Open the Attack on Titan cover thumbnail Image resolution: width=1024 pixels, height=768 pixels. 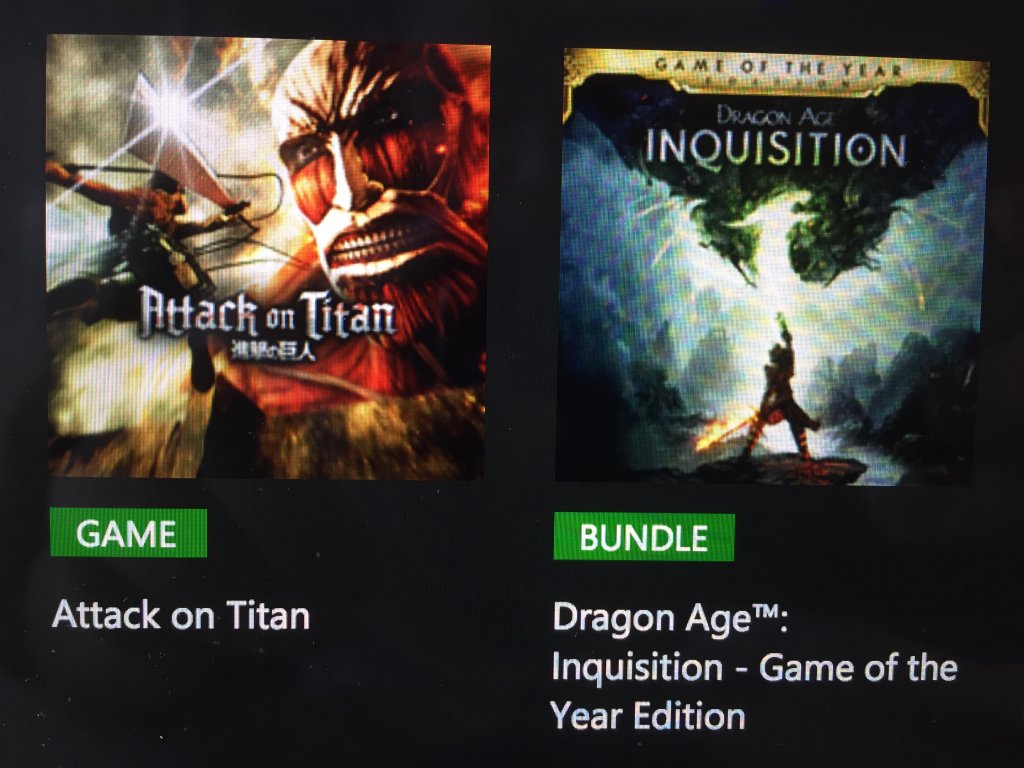(x=268, y=257)
